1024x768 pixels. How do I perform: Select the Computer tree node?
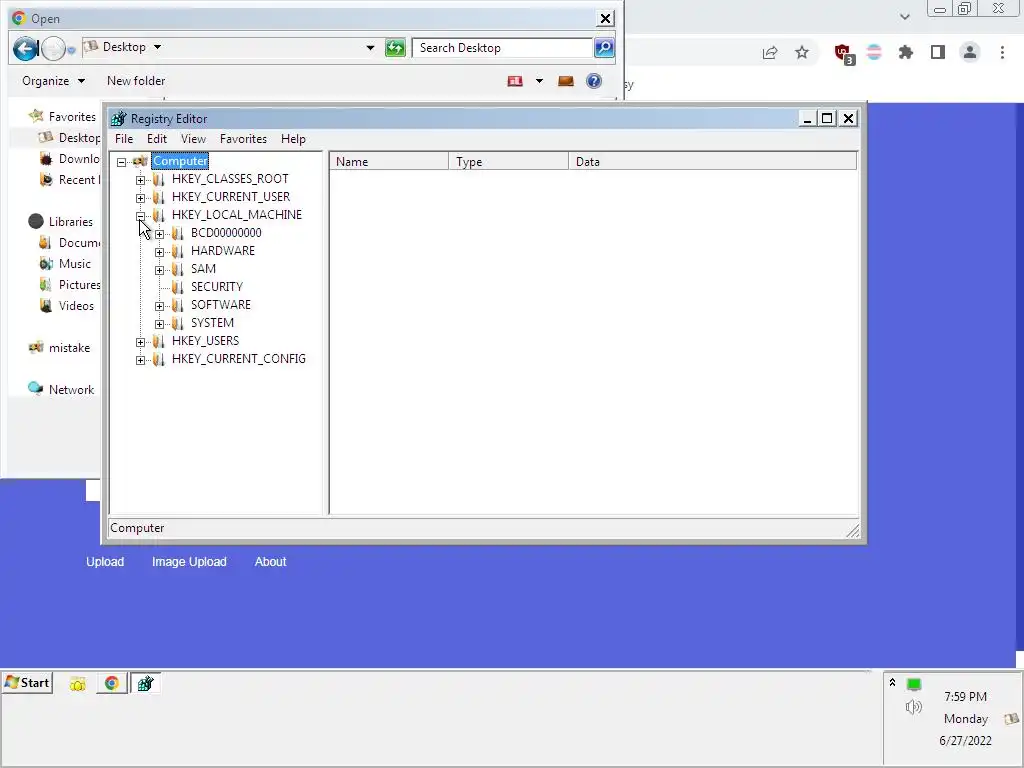pos(180,161)
